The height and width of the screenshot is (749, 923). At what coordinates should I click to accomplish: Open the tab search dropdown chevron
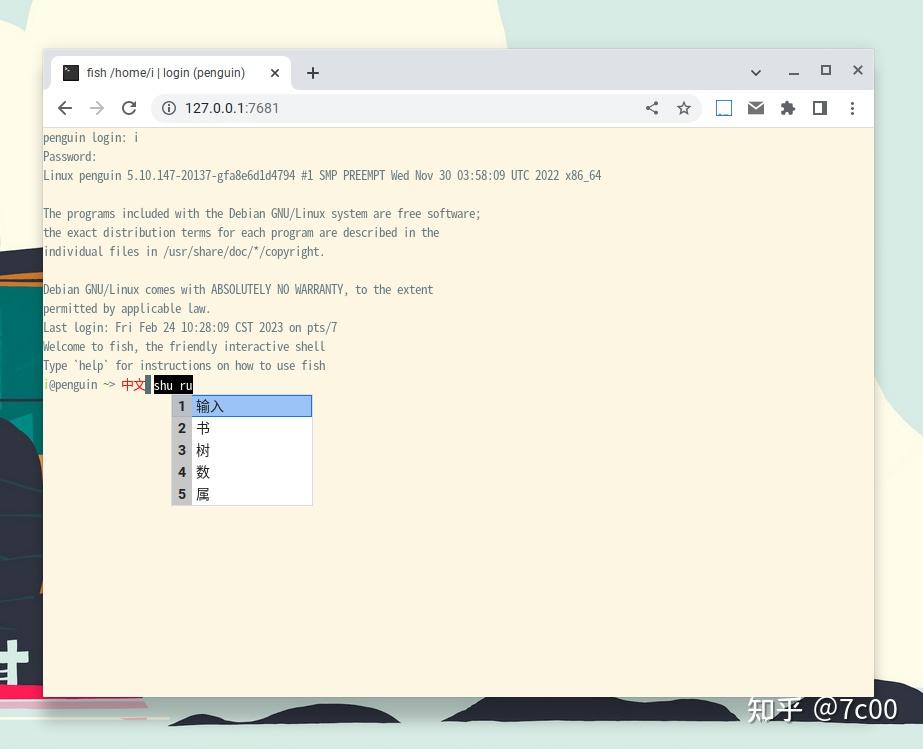[x=756, y=72]
